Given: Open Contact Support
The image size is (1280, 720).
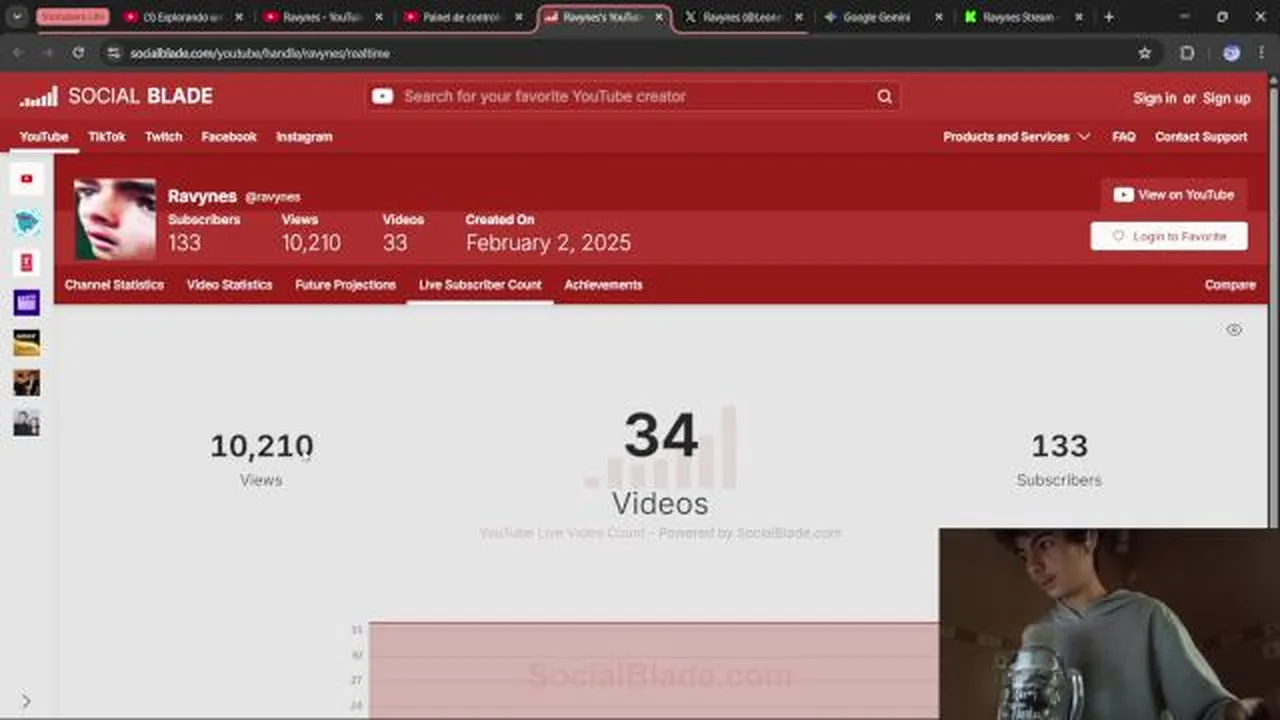Looking at the screenshot, I should point(1201,137).
